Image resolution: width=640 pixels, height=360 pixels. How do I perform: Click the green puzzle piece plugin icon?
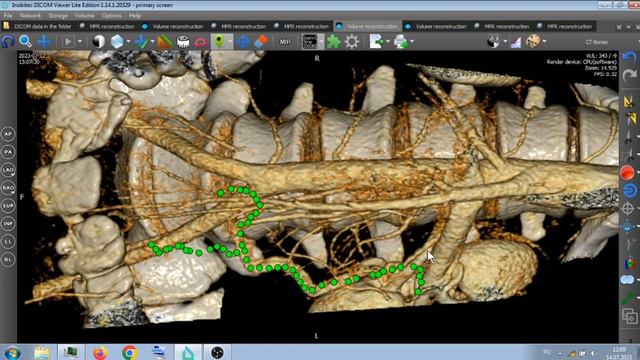click(333, 41)
